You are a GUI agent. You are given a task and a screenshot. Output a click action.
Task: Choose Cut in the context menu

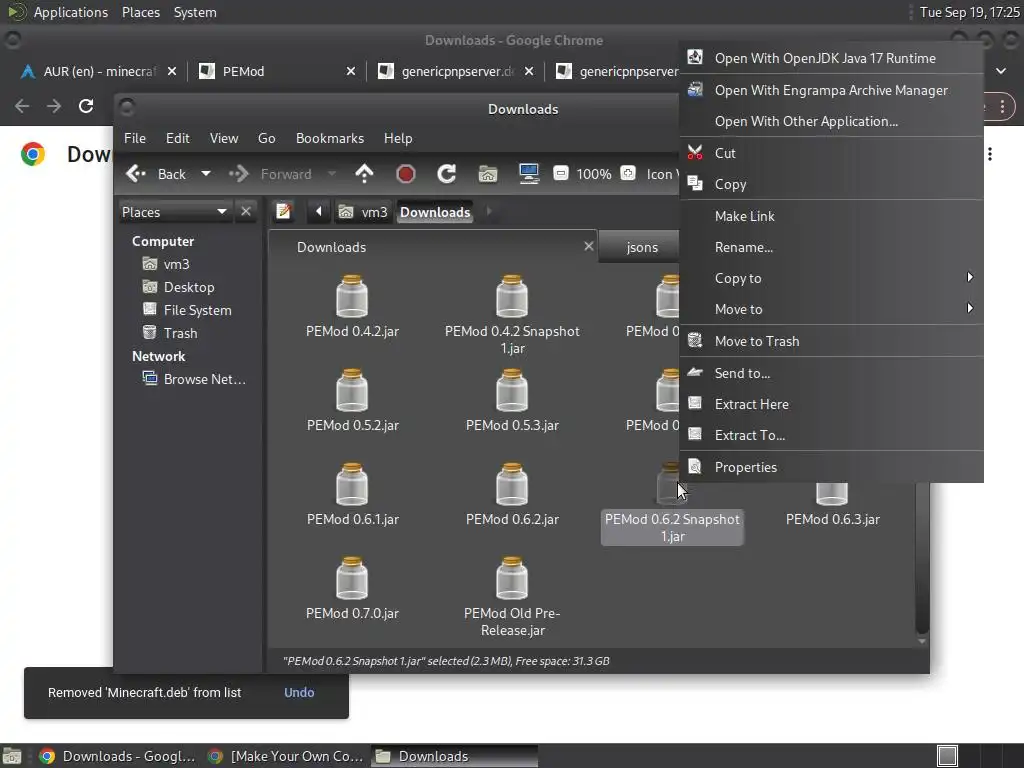pyautogui.click(x=831, y=153)
